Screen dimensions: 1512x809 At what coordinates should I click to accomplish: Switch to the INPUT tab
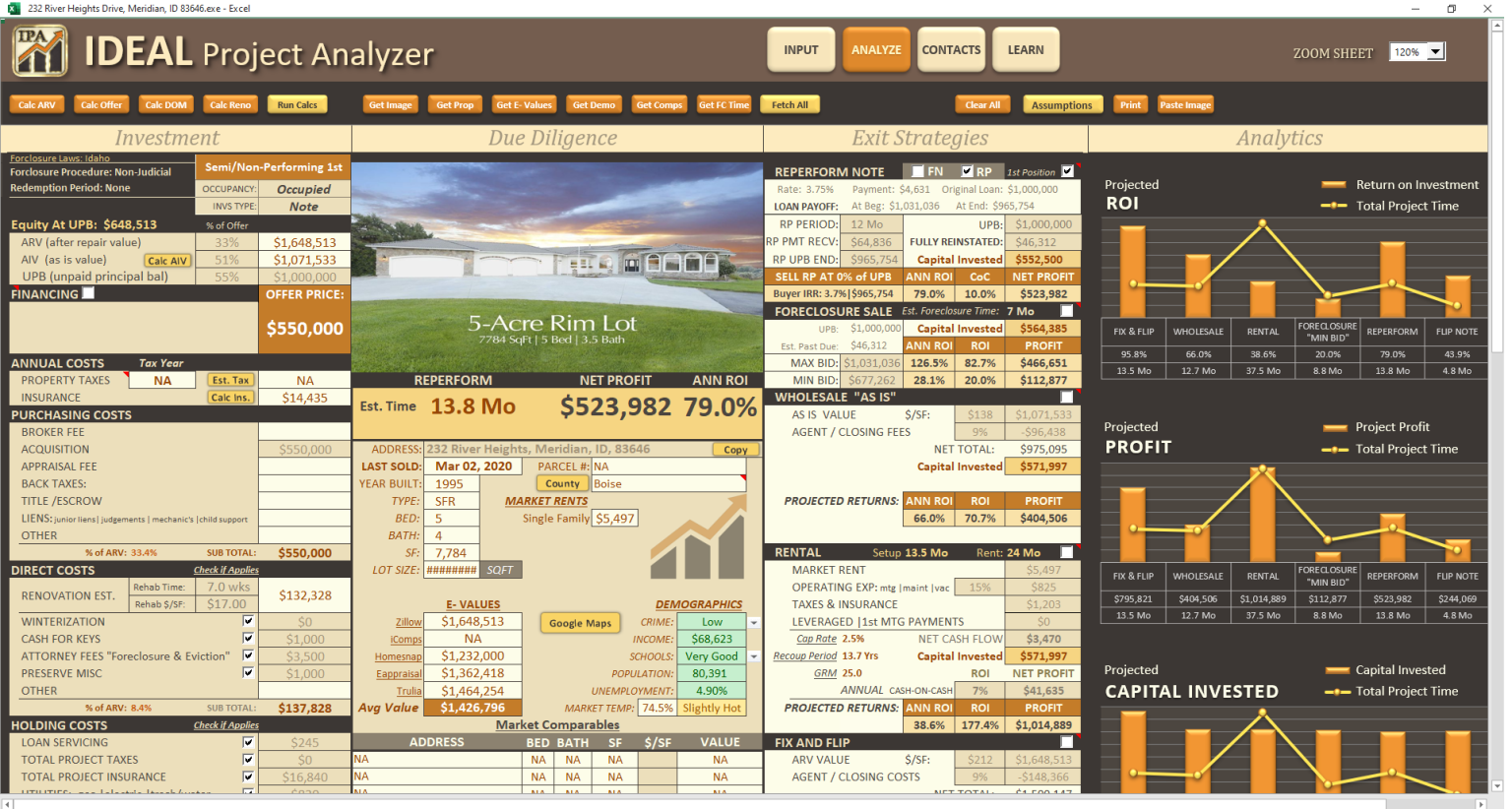point(800,50)
